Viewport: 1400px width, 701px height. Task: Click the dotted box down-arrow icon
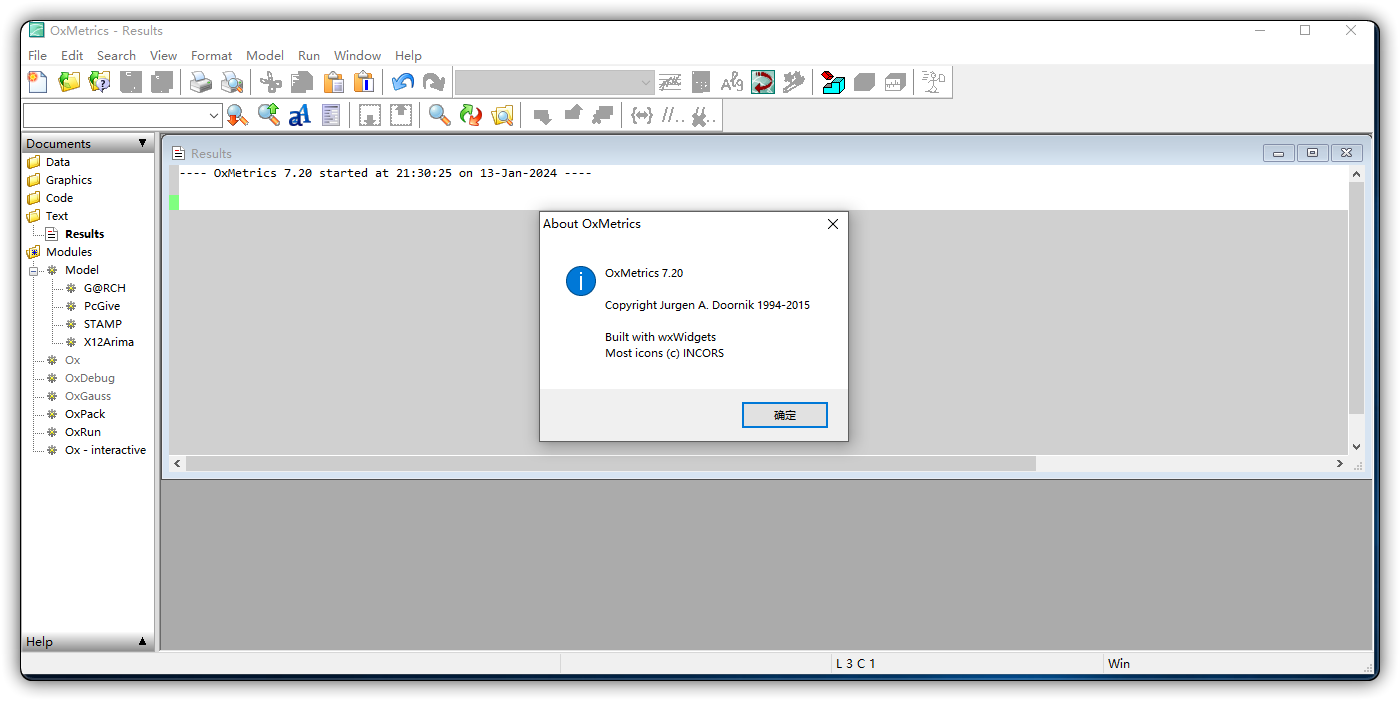370,116
